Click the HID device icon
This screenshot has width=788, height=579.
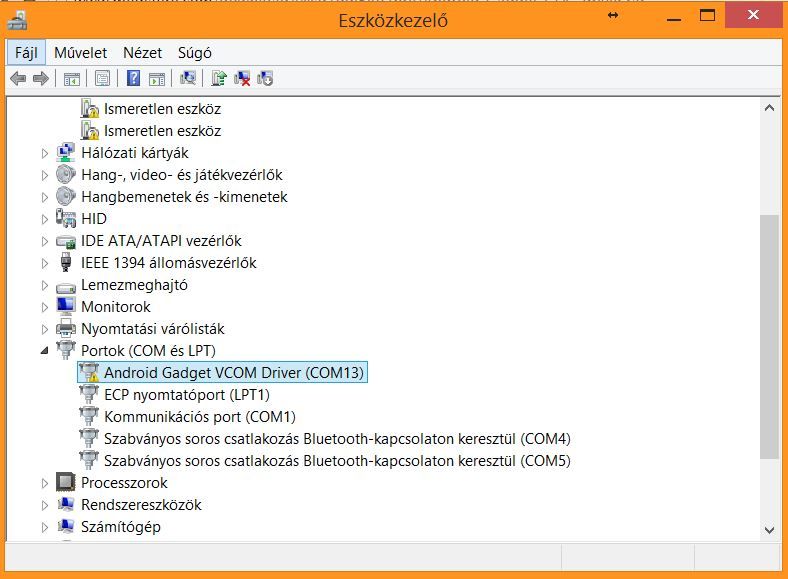pyautogui.click(x=66, y=218)
